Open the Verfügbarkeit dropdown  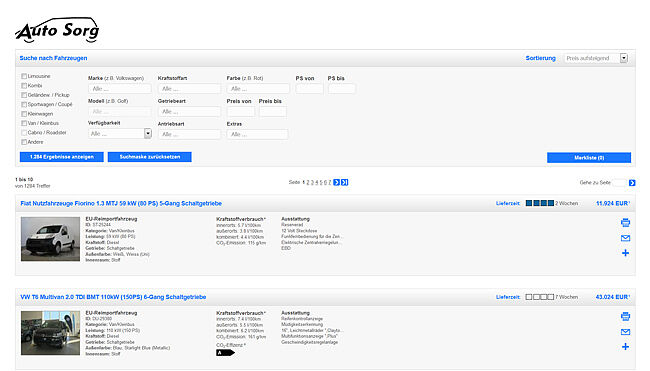pyautogui.click(x=120, y=133)
